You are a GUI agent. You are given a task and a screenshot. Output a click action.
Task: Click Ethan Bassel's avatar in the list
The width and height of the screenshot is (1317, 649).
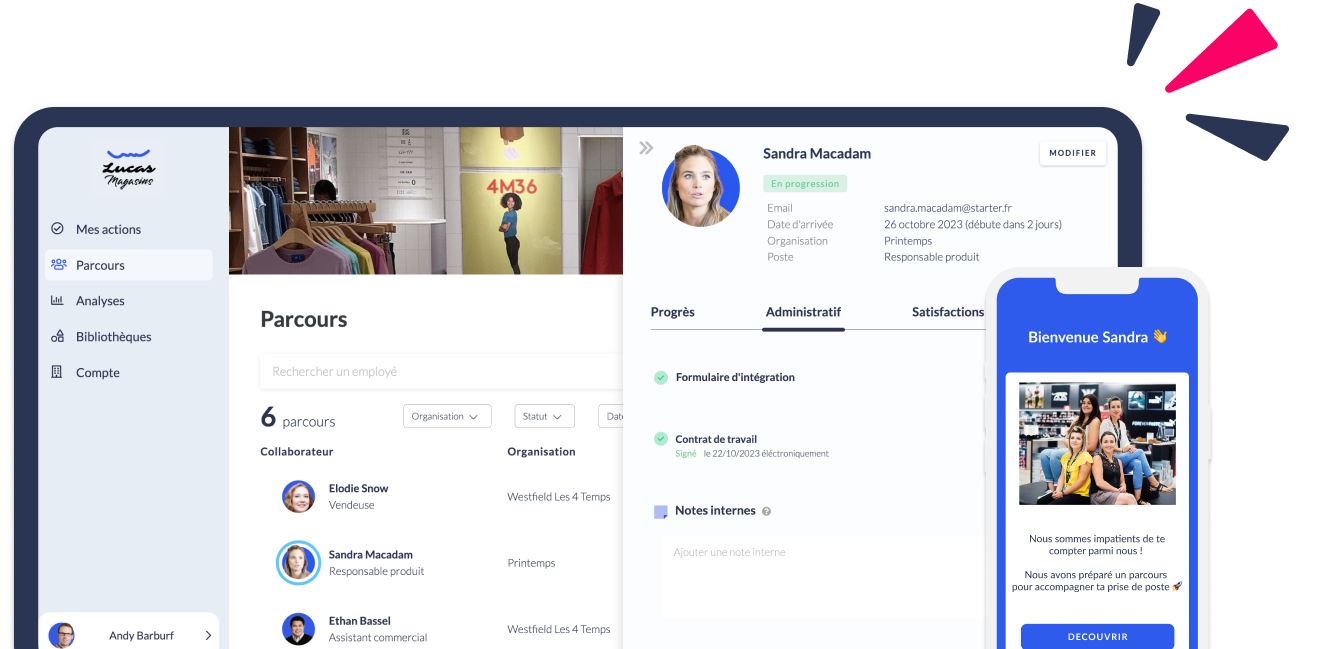click(x=298, y=629)
